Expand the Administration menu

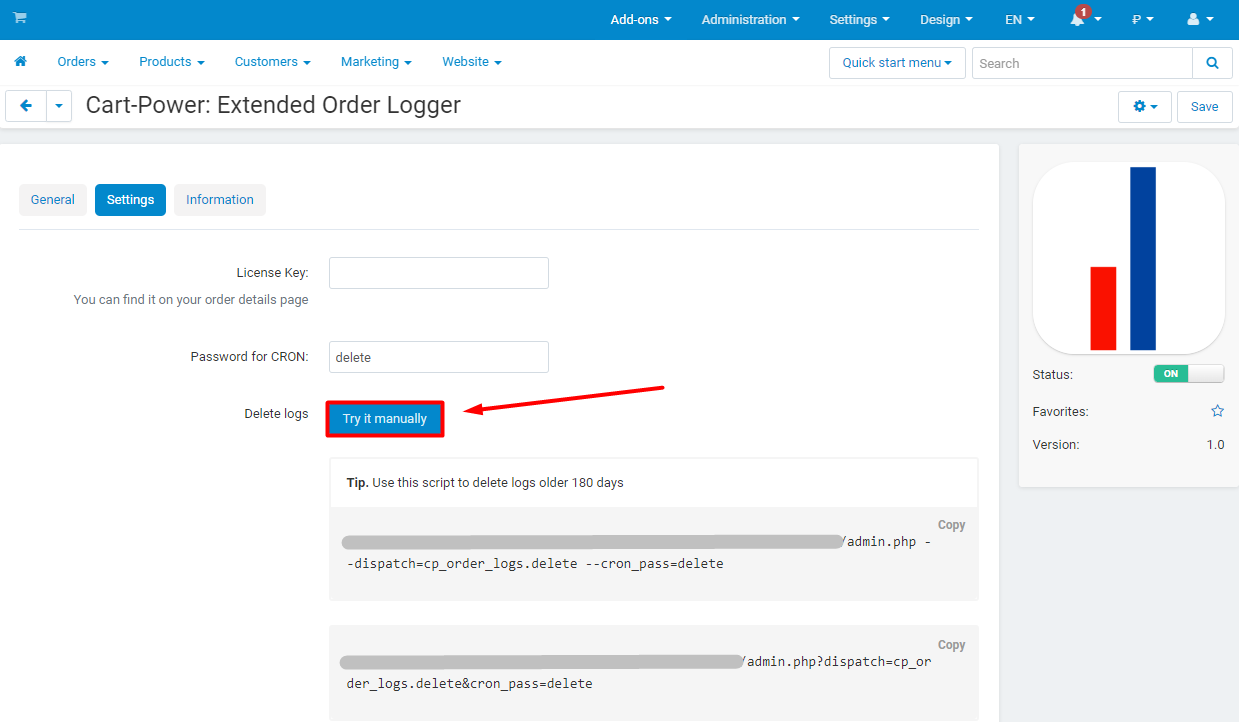751,20
